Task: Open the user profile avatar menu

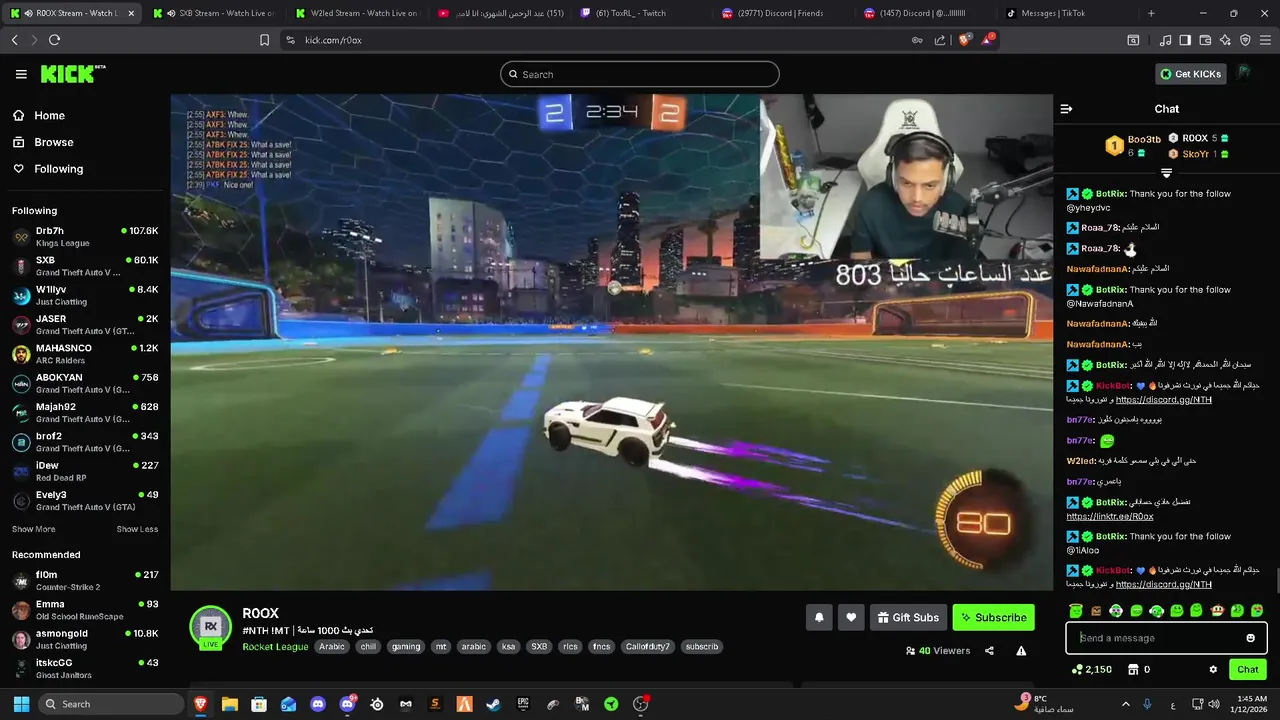Action: pyautogui.click(x=1244, y=73)
